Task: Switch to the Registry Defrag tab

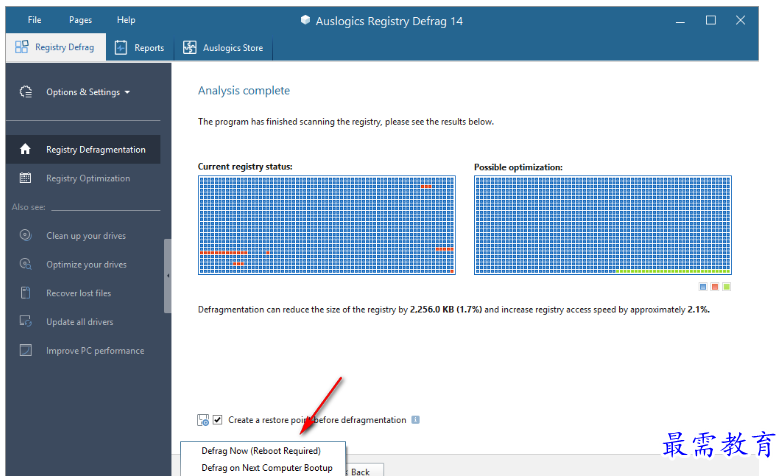Action: pos(56,48)
